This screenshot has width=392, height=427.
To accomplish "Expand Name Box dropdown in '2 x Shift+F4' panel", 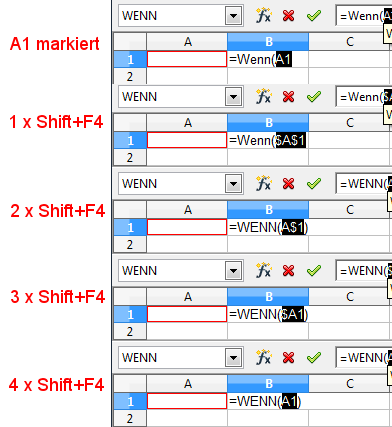I will click(x=233, y=184).
